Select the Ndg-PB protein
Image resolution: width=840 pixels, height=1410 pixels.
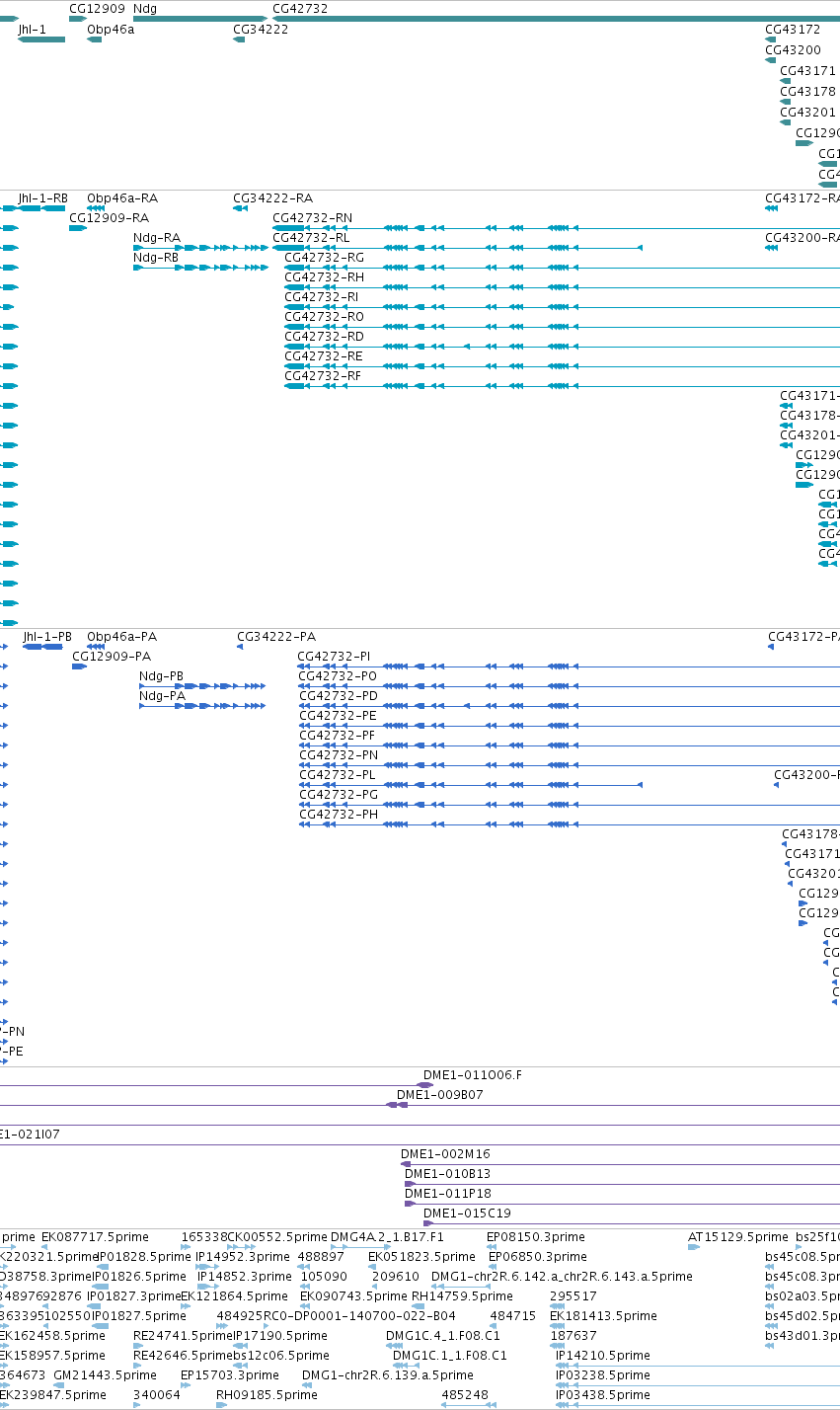(202, 686)
